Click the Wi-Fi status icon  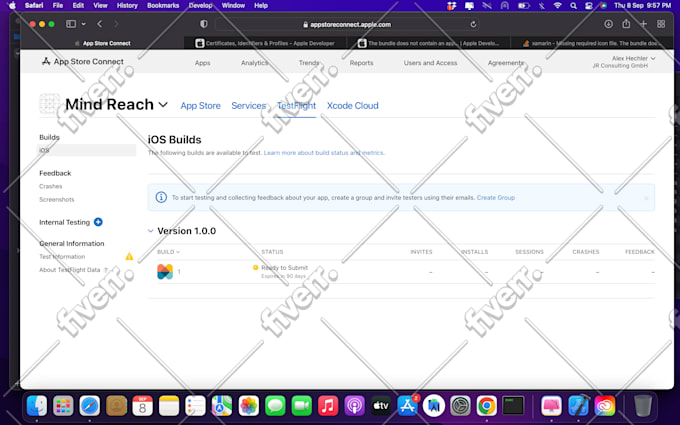point(558,6)
